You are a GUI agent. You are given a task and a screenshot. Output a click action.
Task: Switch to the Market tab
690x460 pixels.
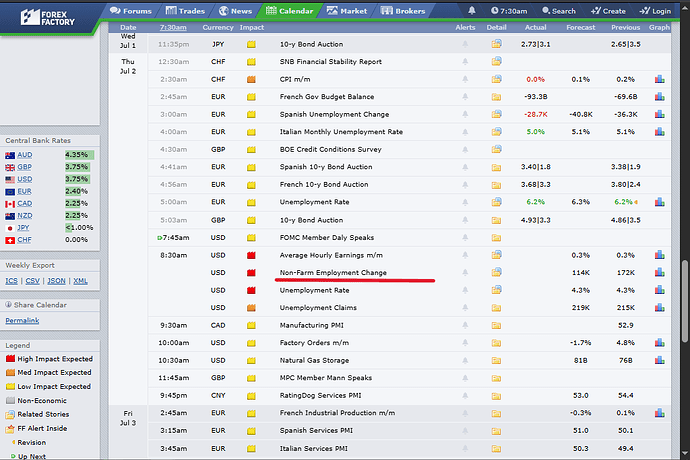[x=347, y=11]
